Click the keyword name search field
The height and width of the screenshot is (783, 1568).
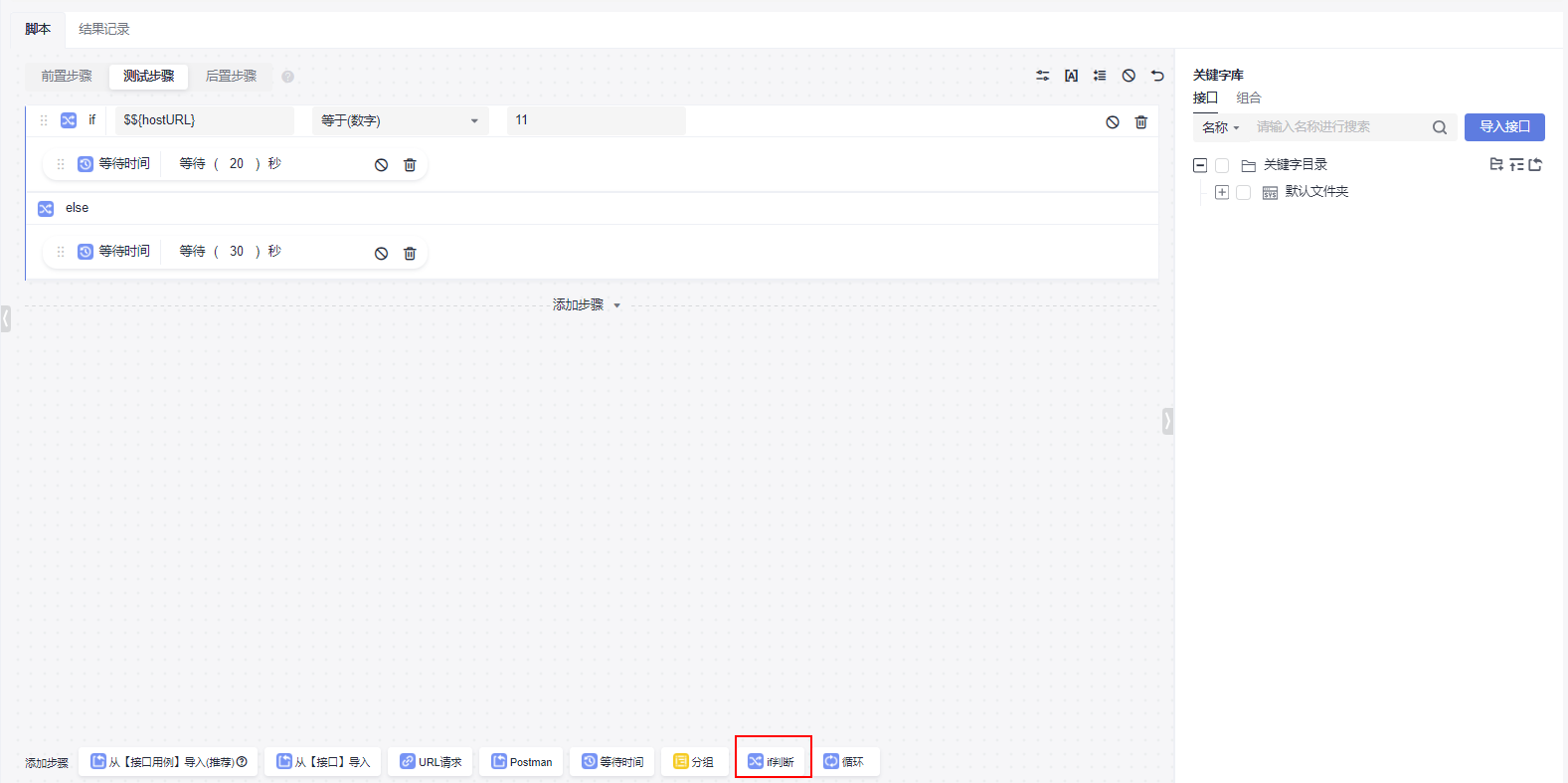1340,127
